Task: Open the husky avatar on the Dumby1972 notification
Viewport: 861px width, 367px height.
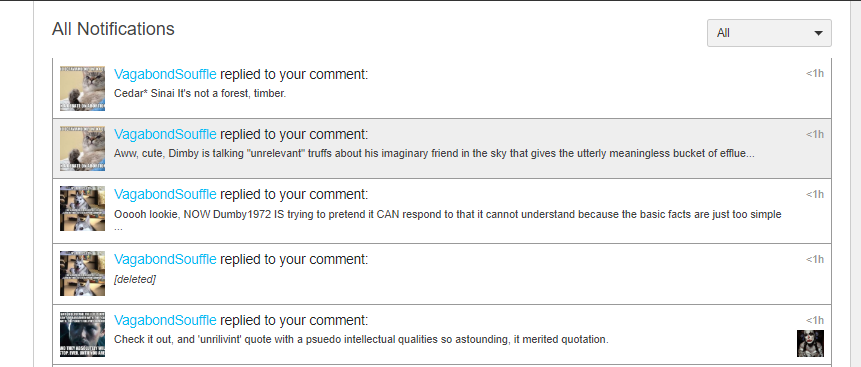Action: coord(82,208)
